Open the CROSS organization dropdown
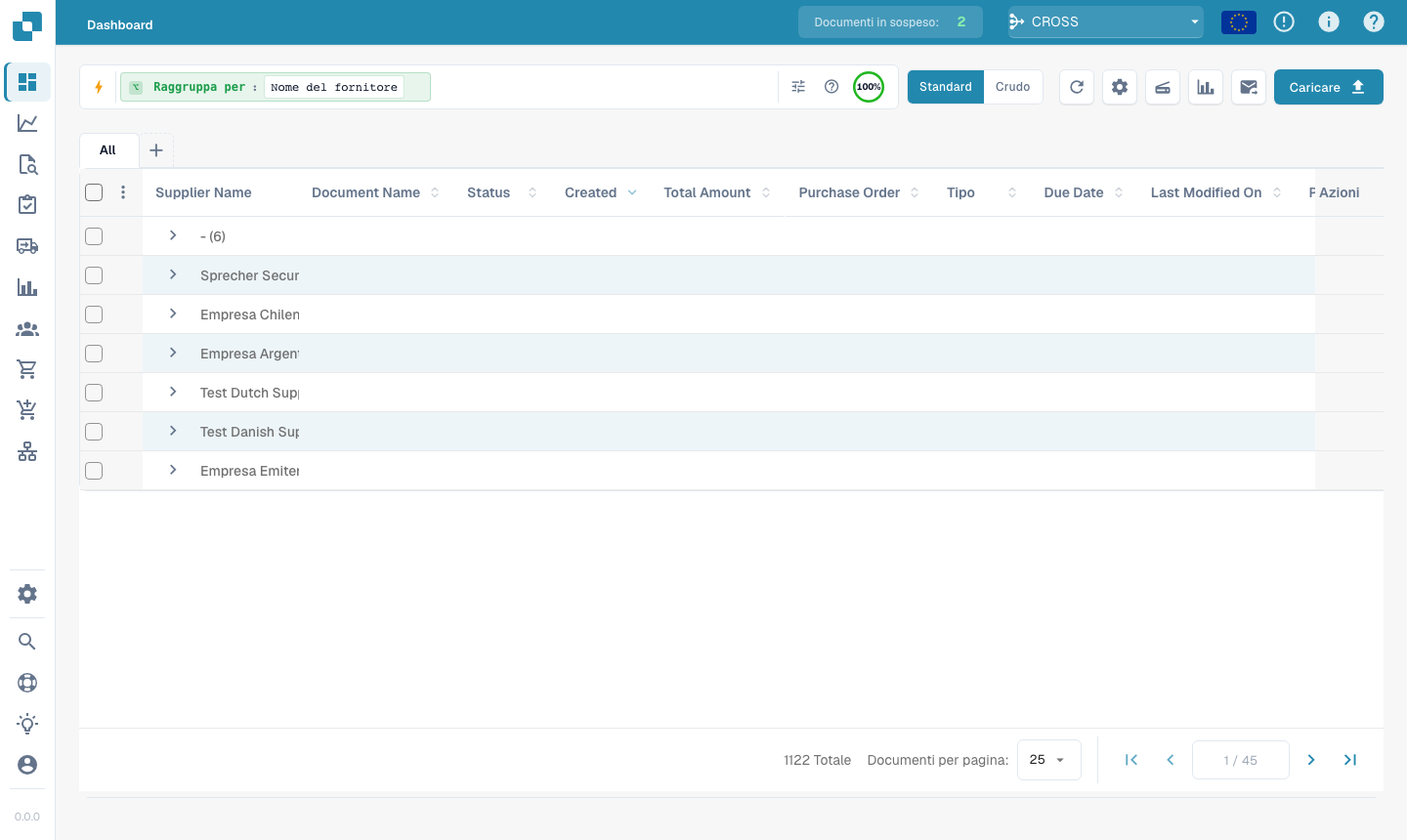Viewport: 1407px width, 840px height. click(1106, 21)
